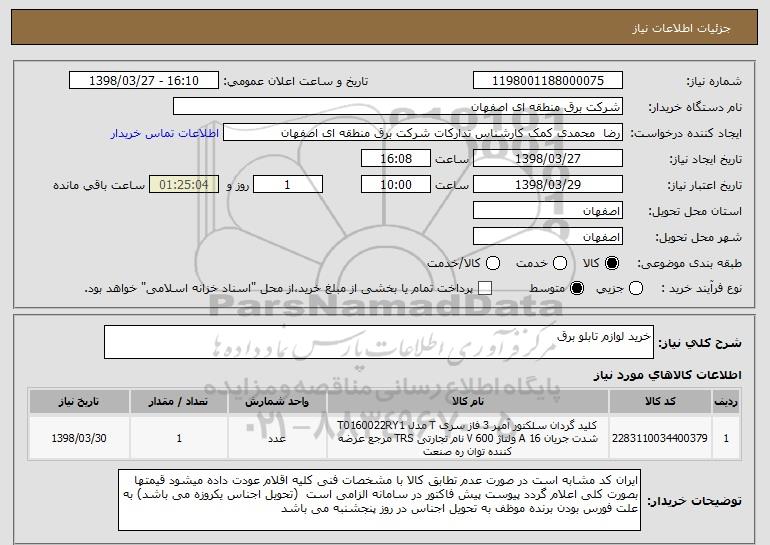Click the product name cell for selector switch
Screen dimensions: 770x545
[x=468, y=438]
